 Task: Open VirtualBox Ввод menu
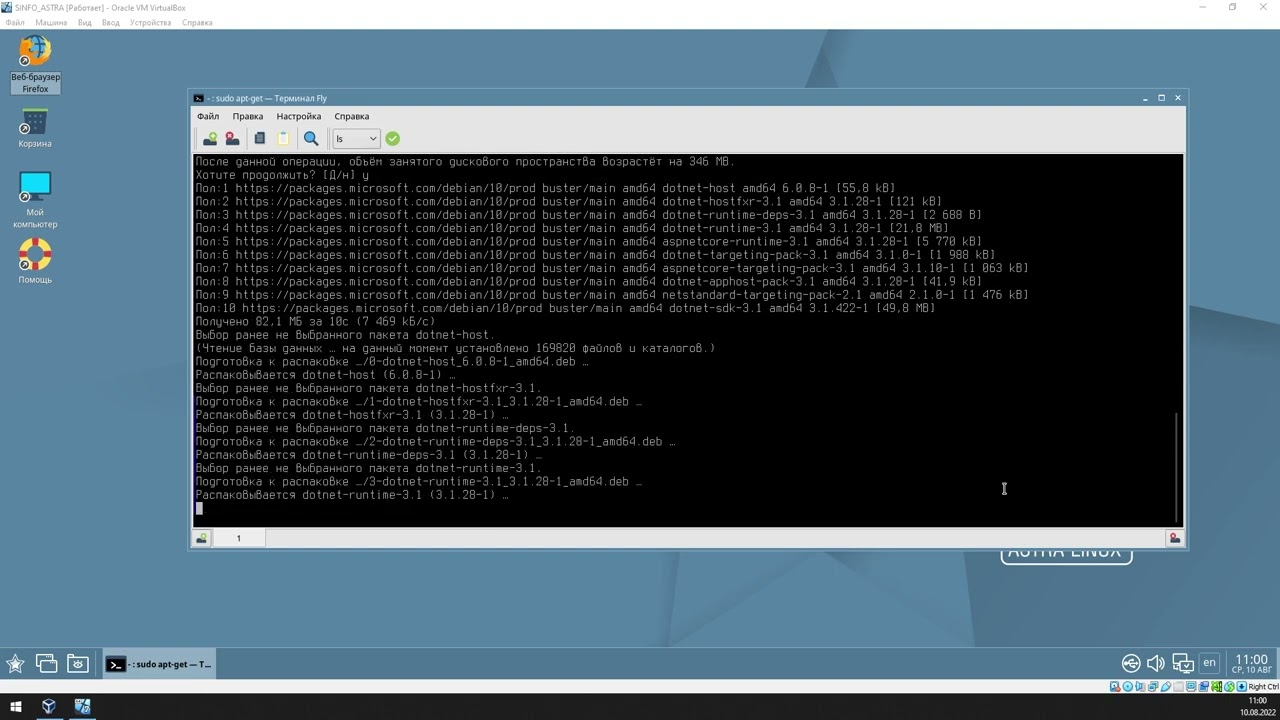tap(111, 22)
